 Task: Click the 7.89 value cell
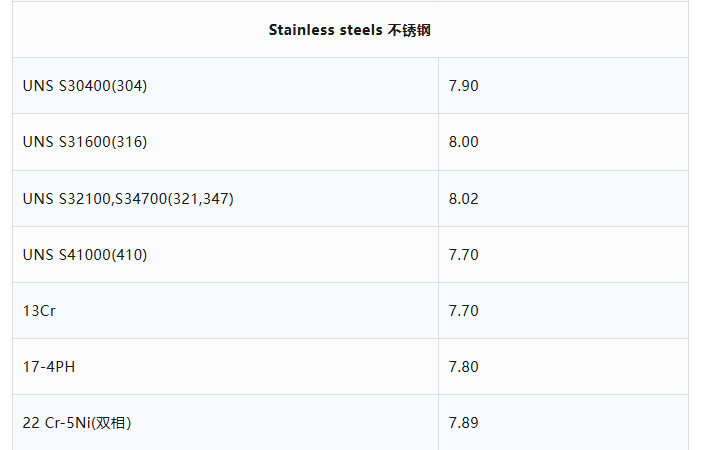pos(464,423)
